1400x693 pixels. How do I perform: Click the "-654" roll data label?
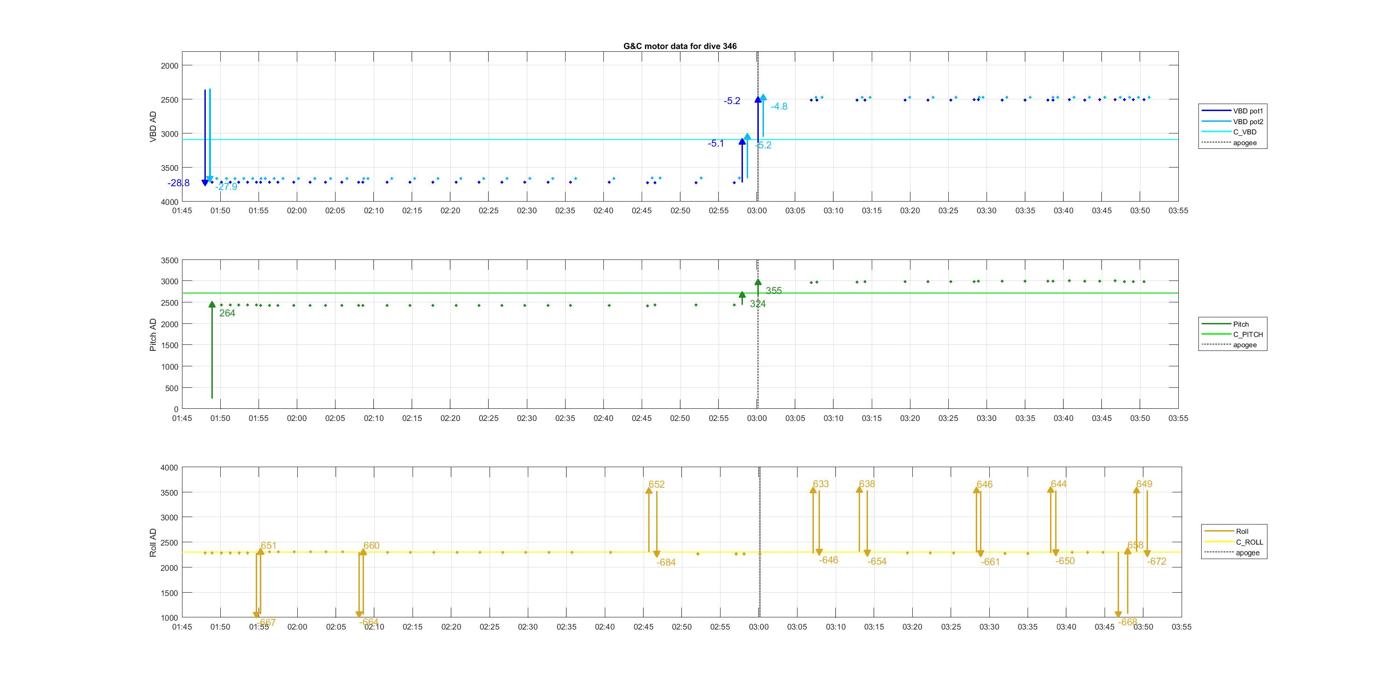[x=877, y=562]
